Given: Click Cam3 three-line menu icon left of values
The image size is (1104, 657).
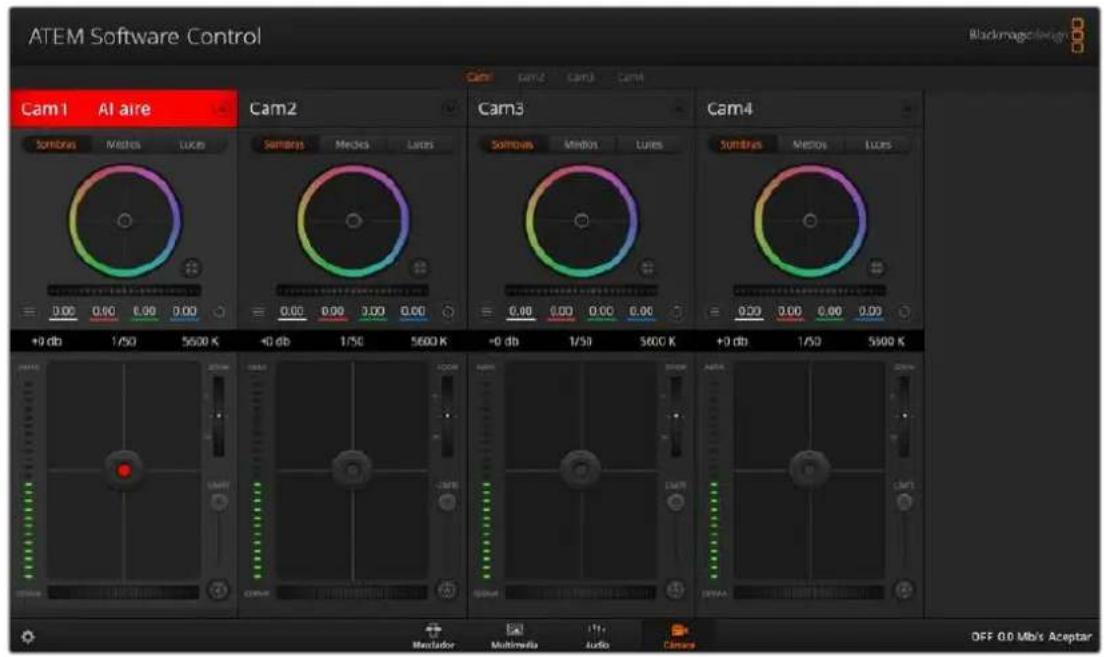Looking at the screenshot, I should tap(486, 311).
